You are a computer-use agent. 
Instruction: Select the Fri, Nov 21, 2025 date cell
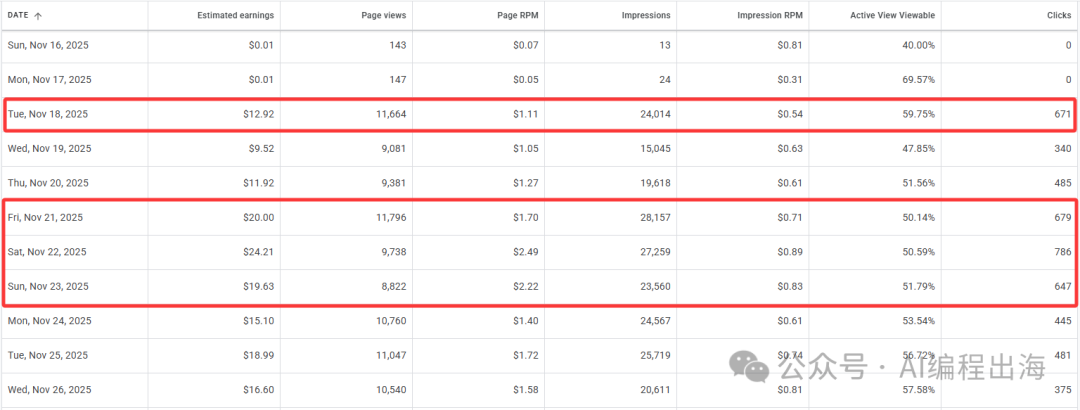[x=45, y=218]
